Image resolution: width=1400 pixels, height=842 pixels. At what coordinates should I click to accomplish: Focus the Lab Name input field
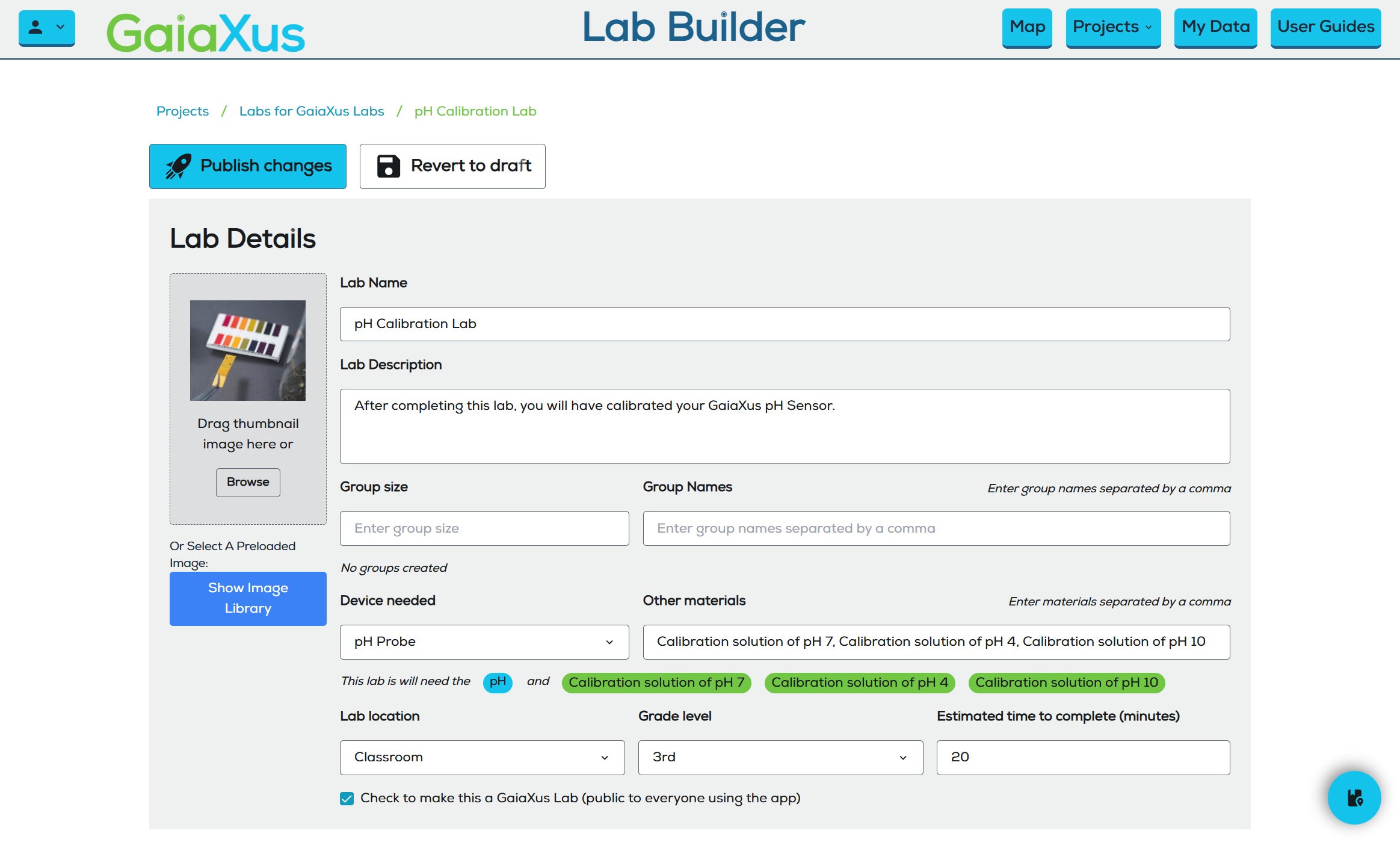(x=785, y=324)
